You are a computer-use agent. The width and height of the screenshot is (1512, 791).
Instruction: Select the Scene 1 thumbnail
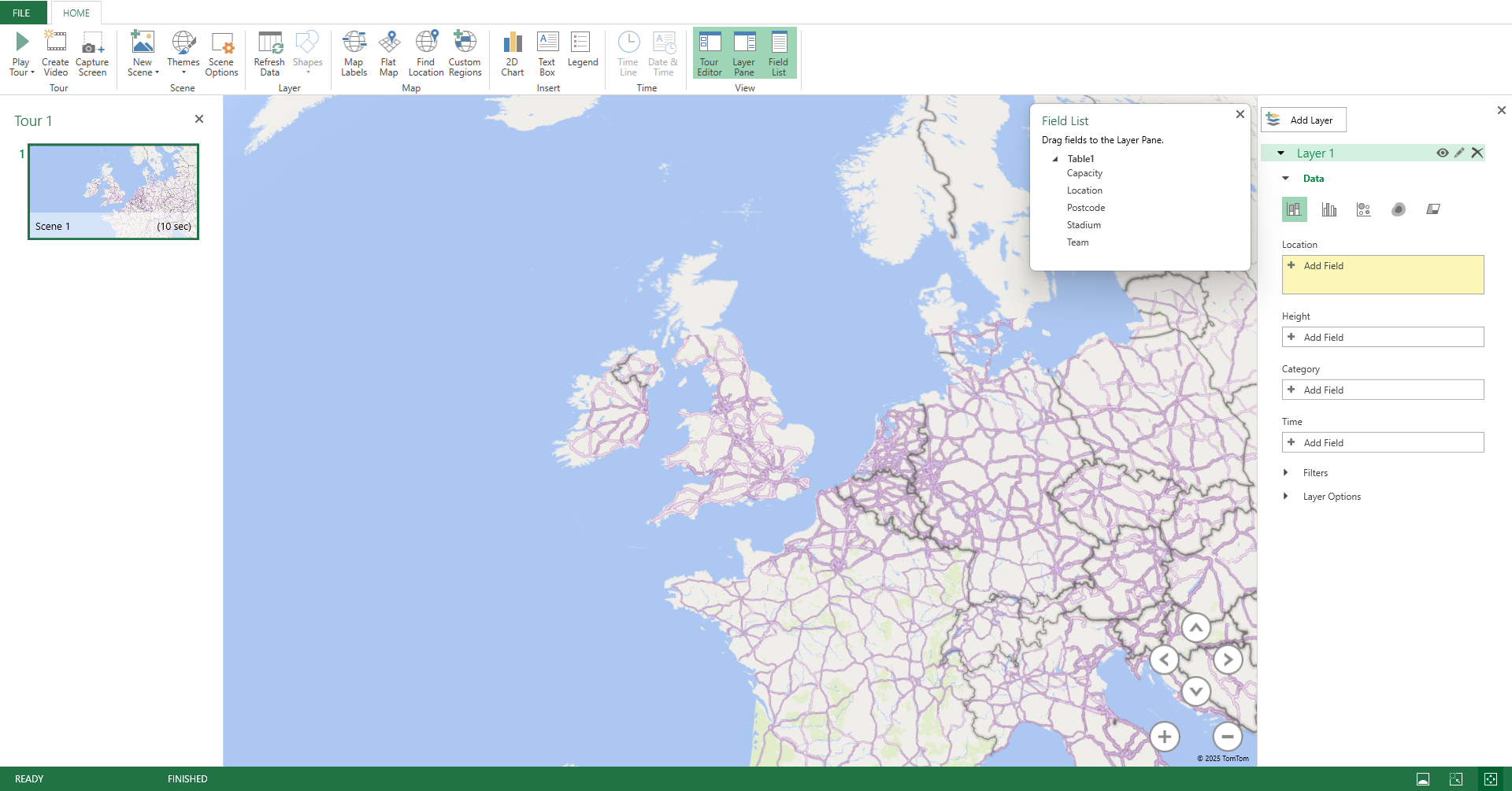coord(113,191)
